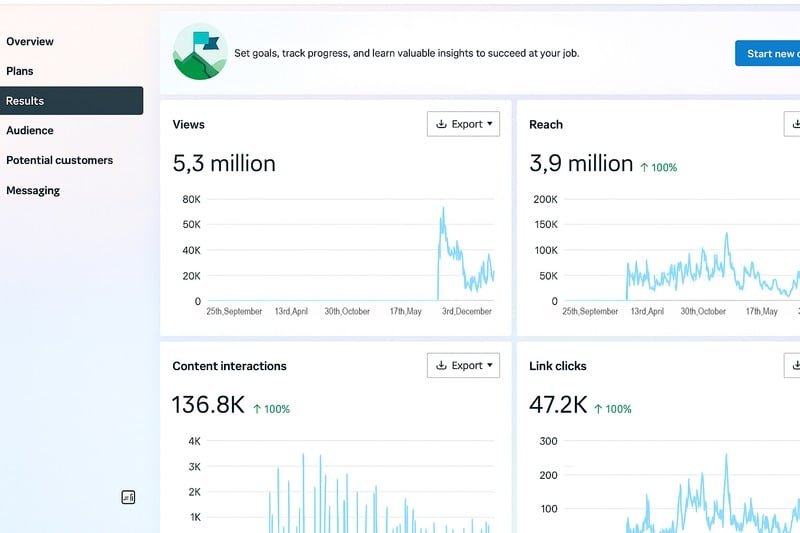Click the 5,3 million Views total
The width and height of the screenshot is (800, 533).
(224, 163)
